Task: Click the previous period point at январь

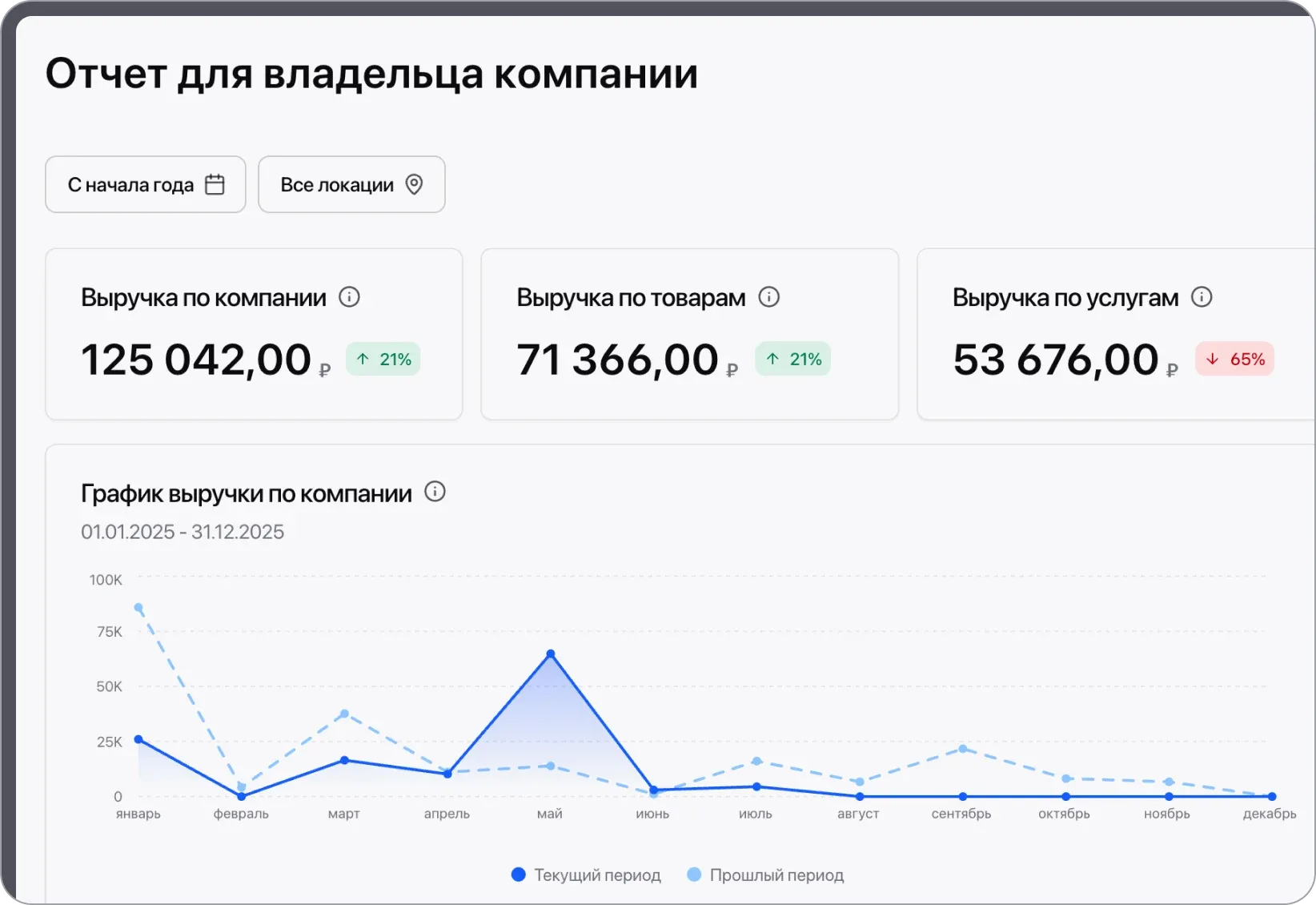Action: pyautogui.click(x=138, y=608)
